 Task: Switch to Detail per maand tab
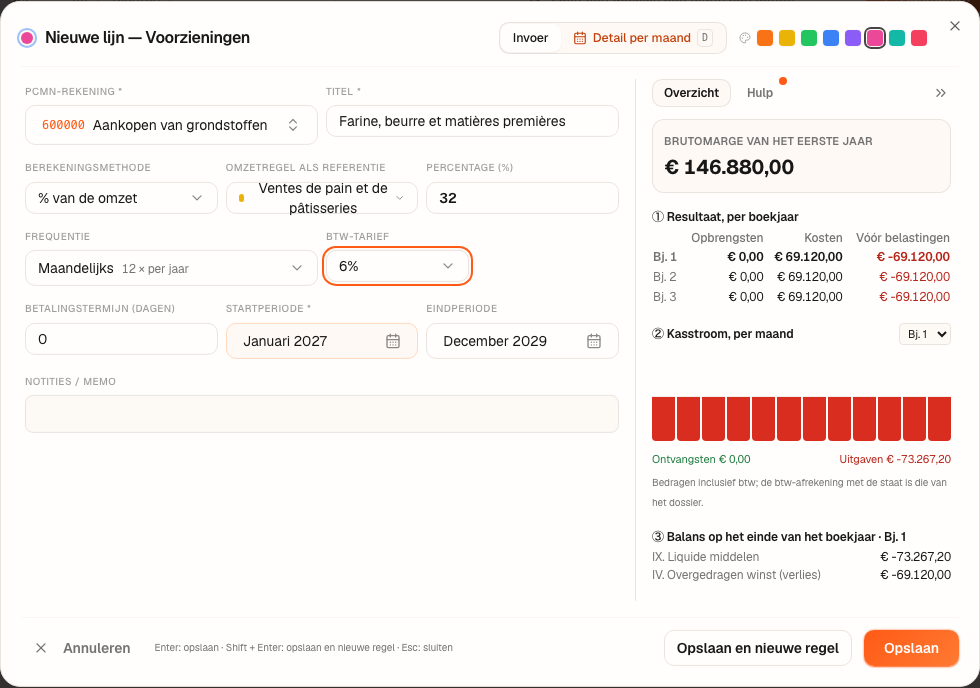coord(642,38)
